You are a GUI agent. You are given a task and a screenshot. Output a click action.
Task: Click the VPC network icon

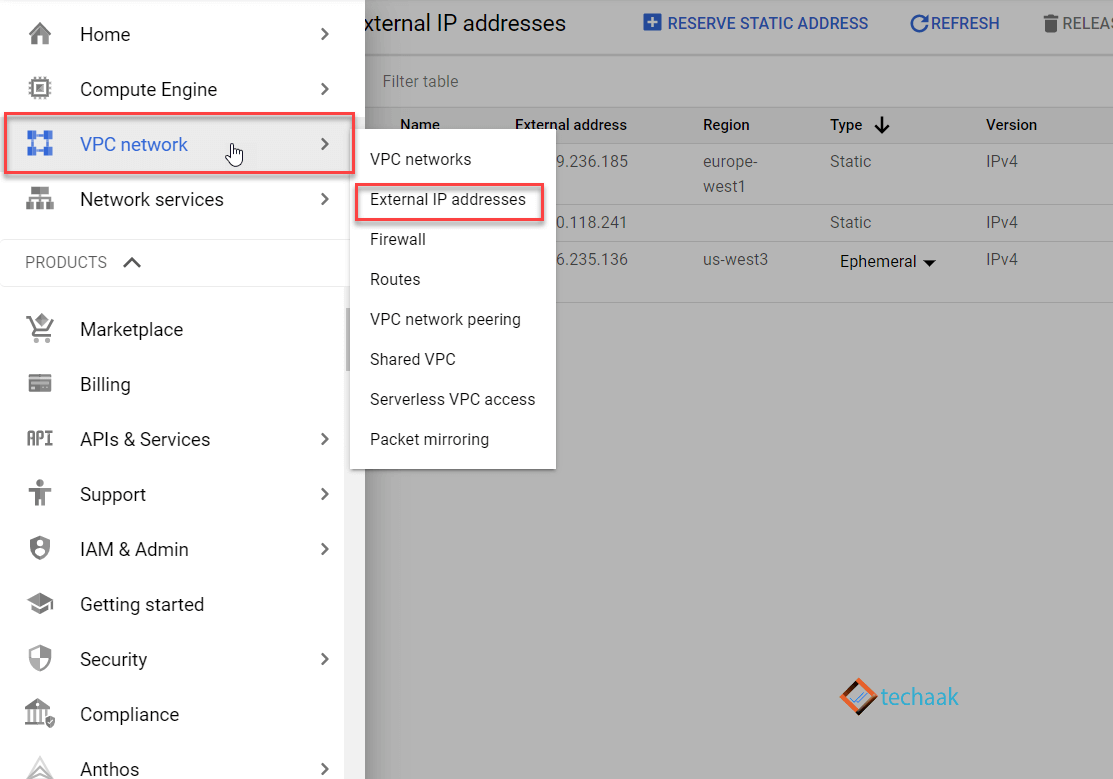coord(40,143)
